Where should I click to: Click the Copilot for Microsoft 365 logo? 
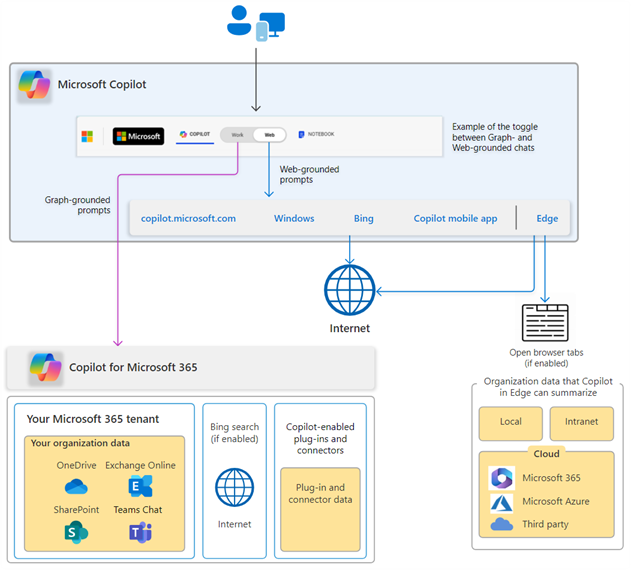tap(45, 367)
